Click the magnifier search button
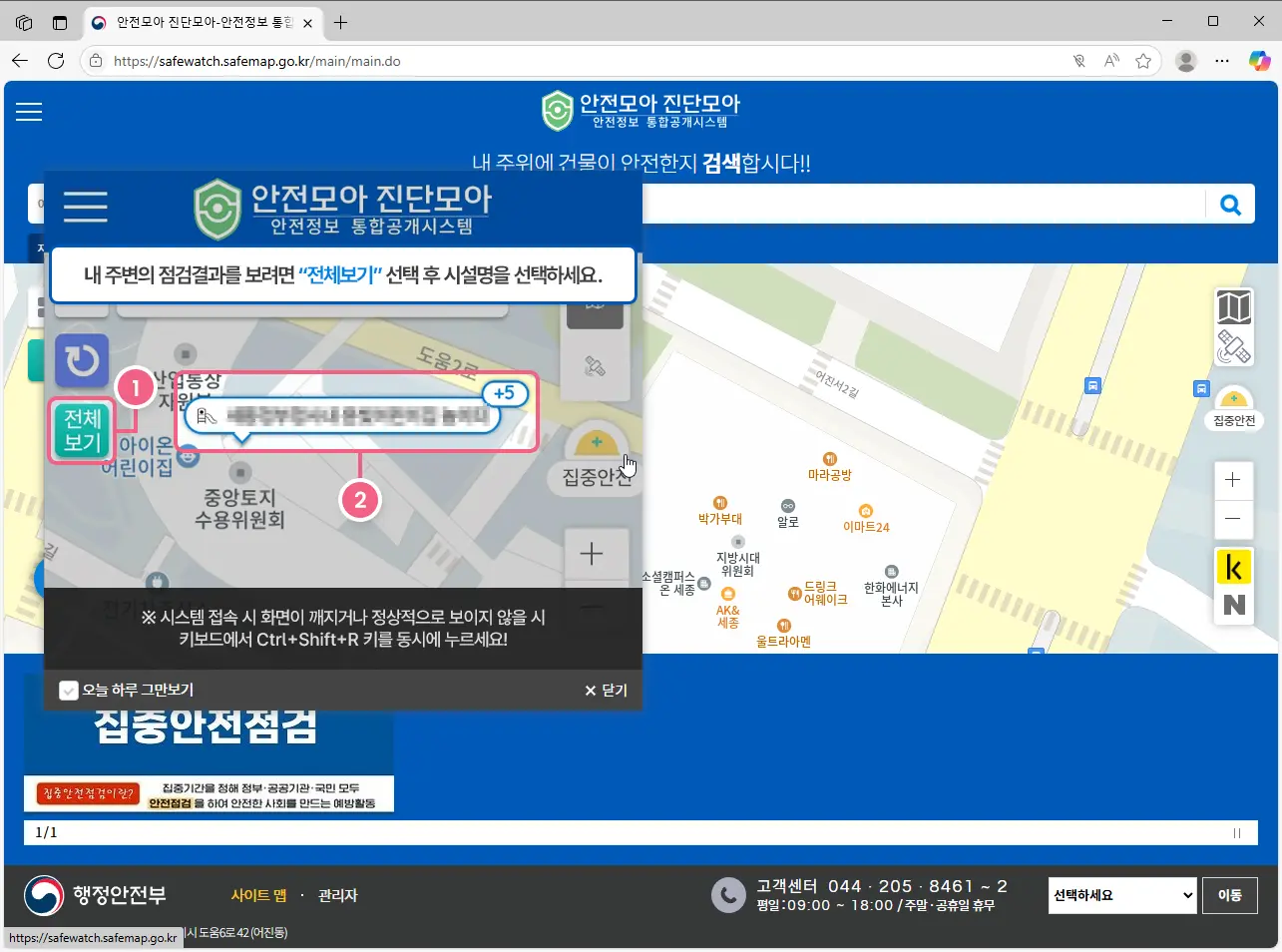Viewport: 1282px width, 952px height. tap(1230, 205)
